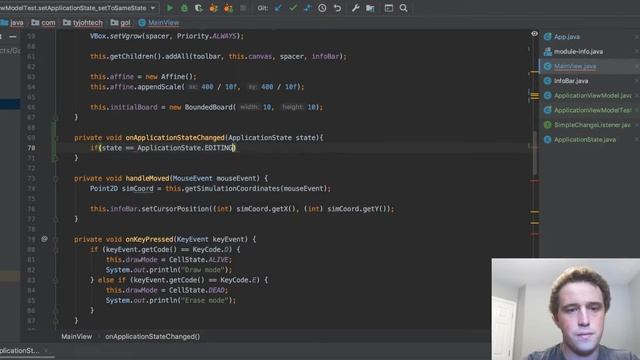Screen dimensions: 640x360
Task: Fold the else if KeyCode.E block
Action: click(x=56, y=280)
